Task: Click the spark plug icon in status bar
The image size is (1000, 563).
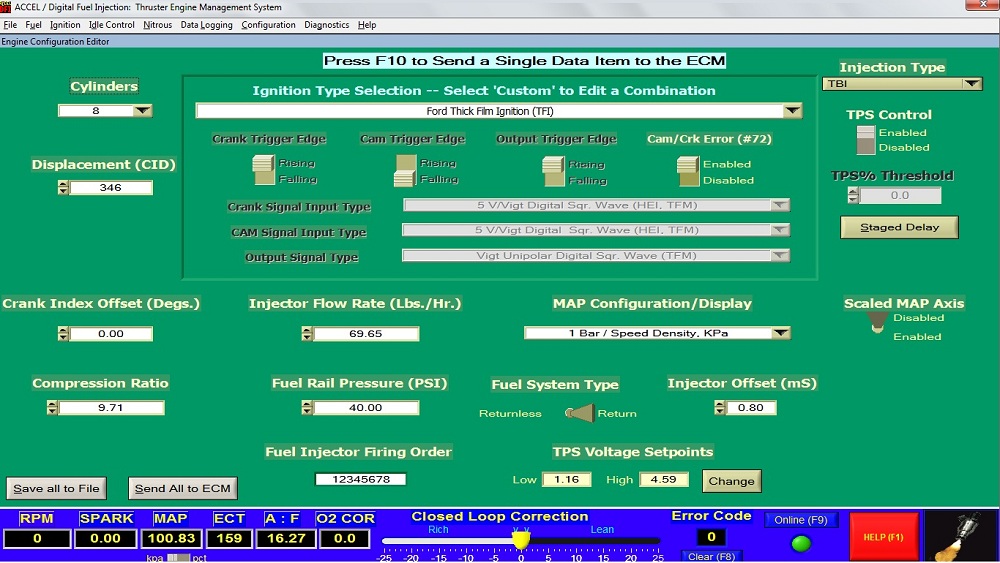Action: pyautogui.click(x=960, y=536)
